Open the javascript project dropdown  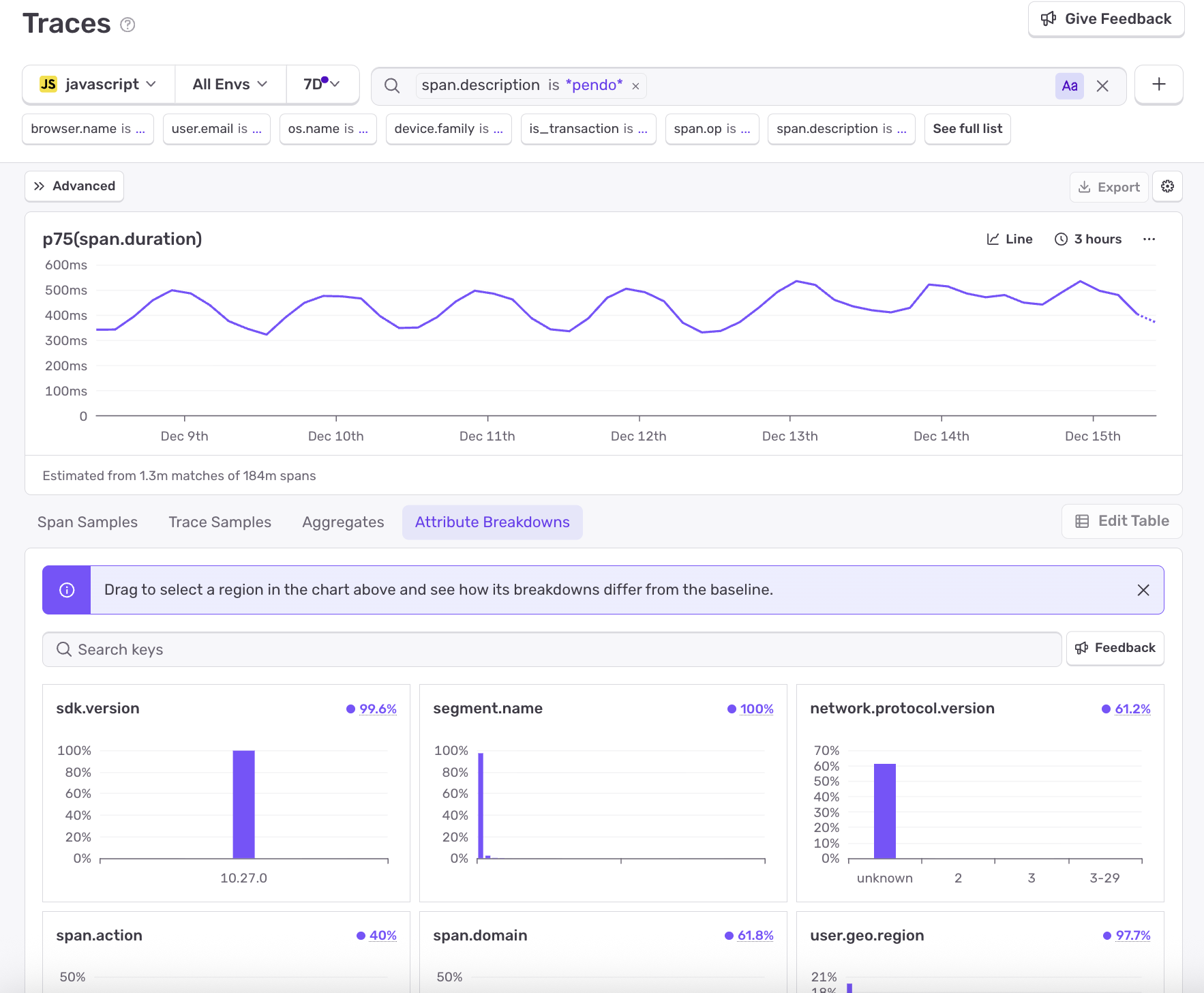[x=99, y=85]
